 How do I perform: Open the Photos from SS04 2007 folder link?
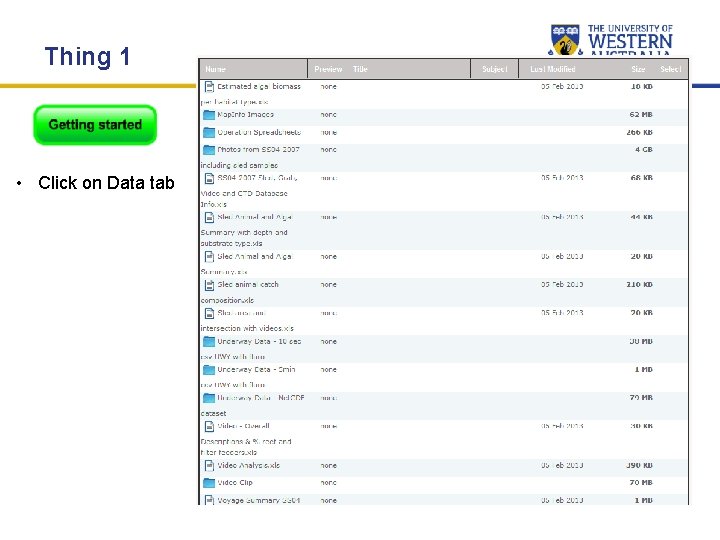coord(258,150)
